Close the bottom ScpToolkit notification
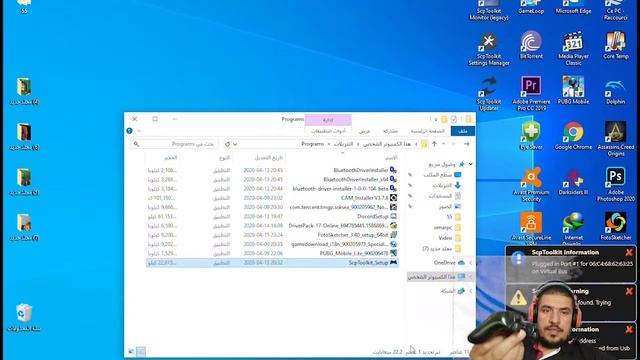This screenshot has width=640, height=360. coord(629,329)
